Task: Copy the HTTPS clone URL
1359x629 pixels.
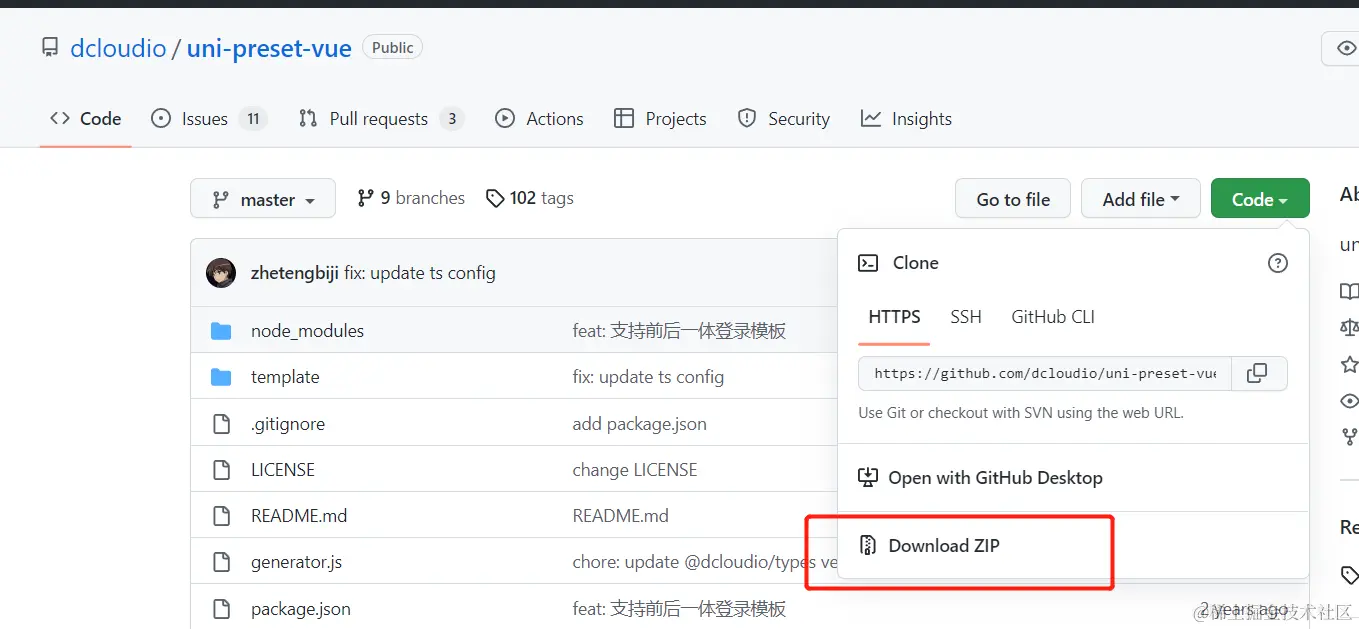Action: 1257,373
